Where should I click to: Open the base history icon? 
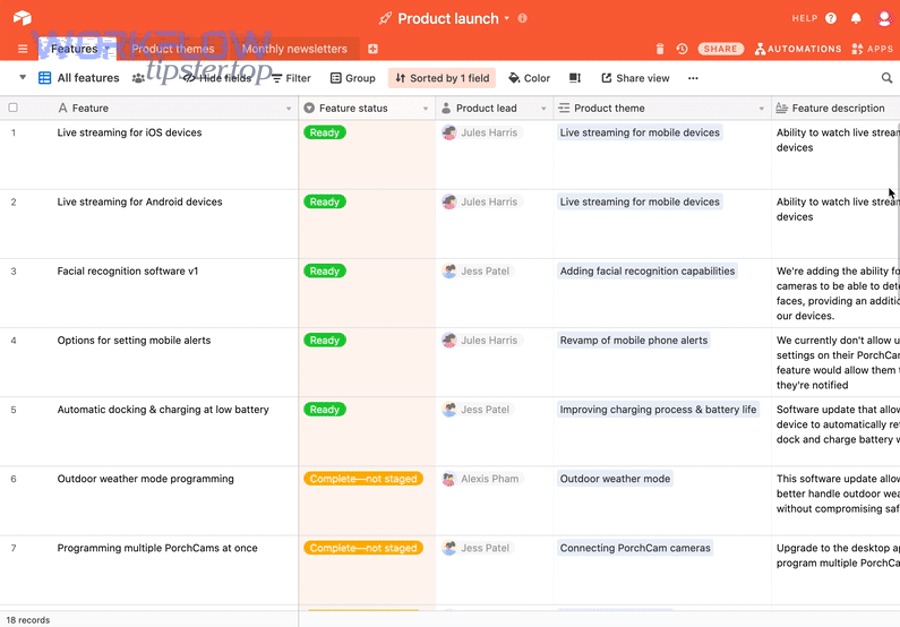[x=682, y=49]
